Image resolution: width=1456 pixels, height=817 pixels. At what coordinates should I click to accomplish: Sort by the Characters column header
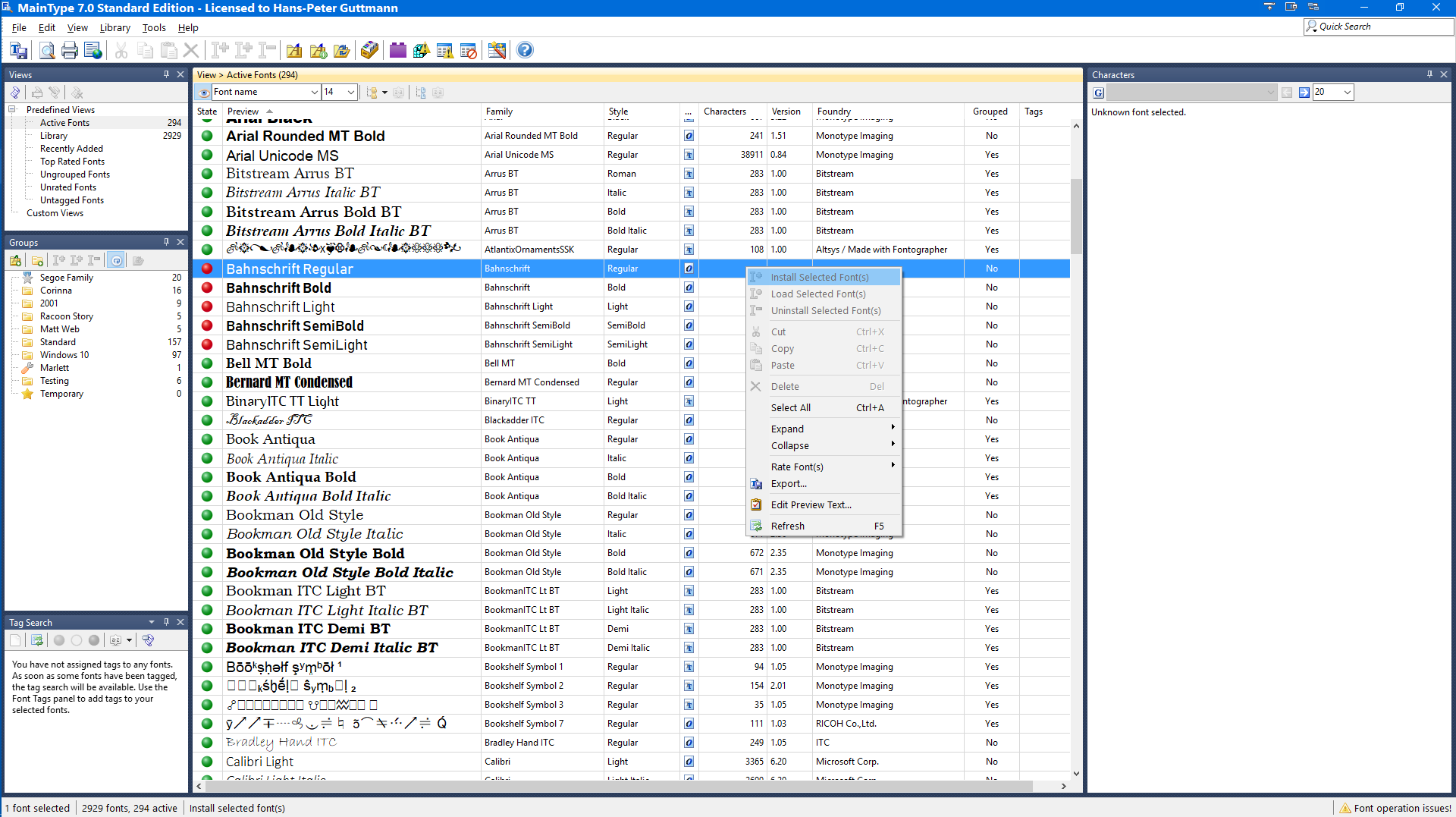[733, 112]
